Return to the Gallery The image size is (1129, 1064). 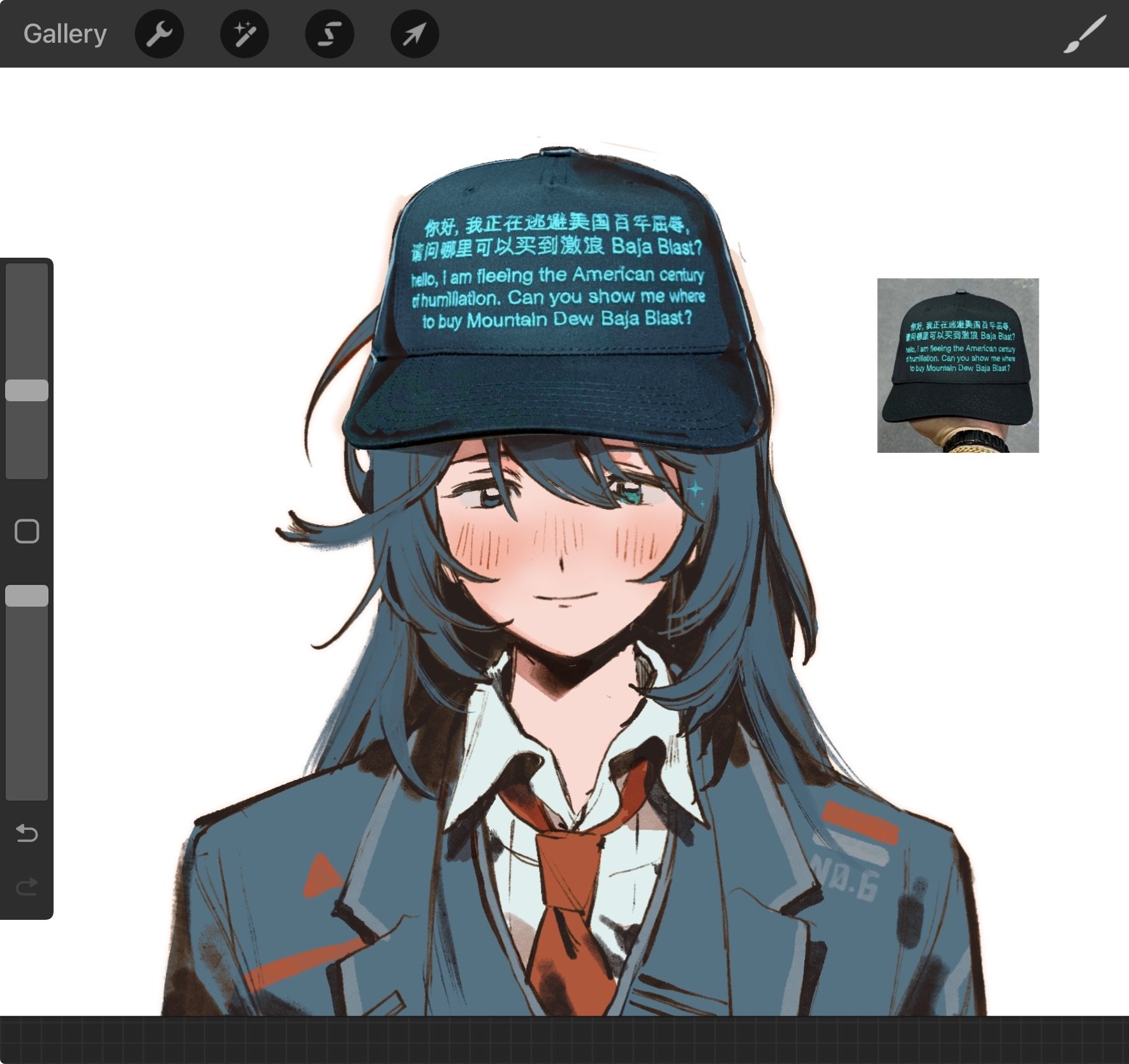pos(65,34)
